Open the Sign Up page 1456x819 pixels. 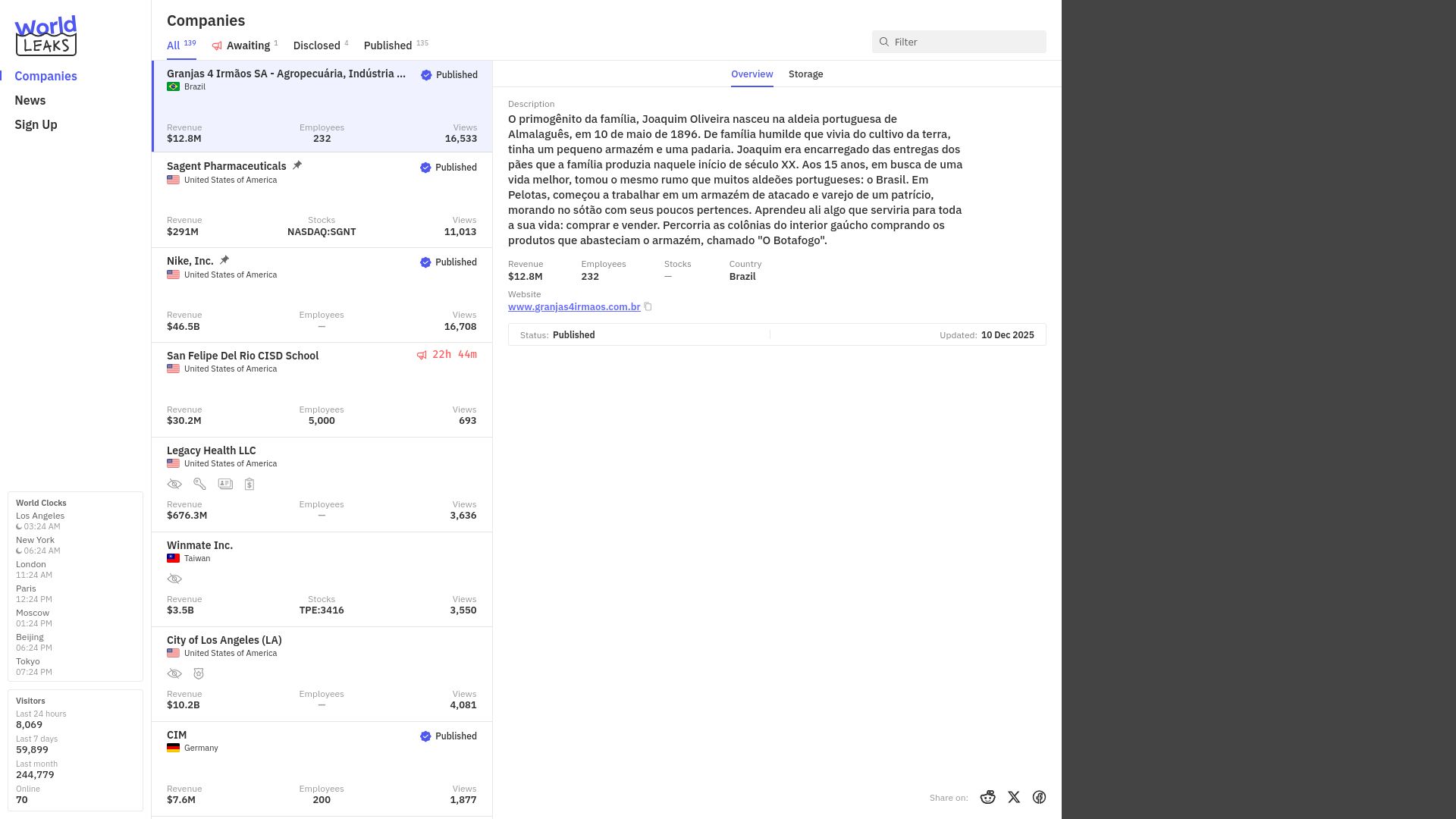[36, 124]
